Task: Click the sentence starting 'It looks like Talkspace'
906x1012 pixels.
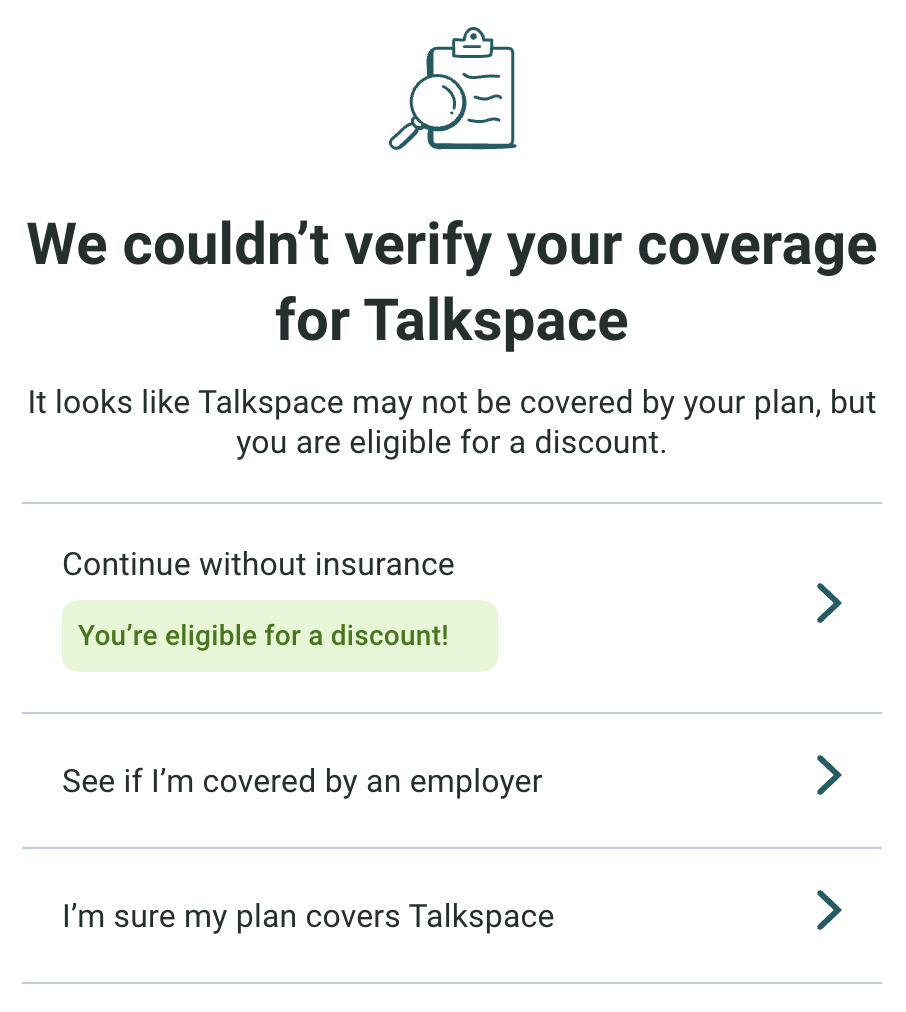Action: coord(452,403)
